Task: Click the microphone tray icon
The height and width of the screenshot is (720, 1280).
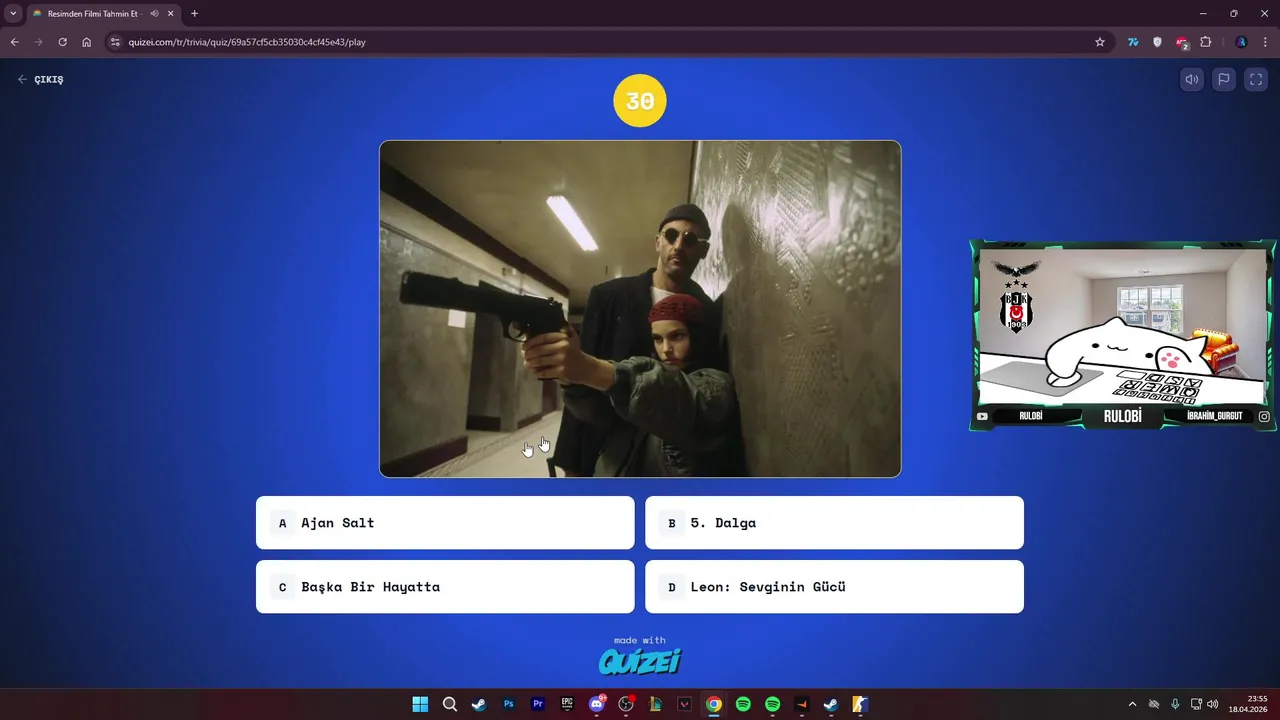Action: [x=1175, y=704]
